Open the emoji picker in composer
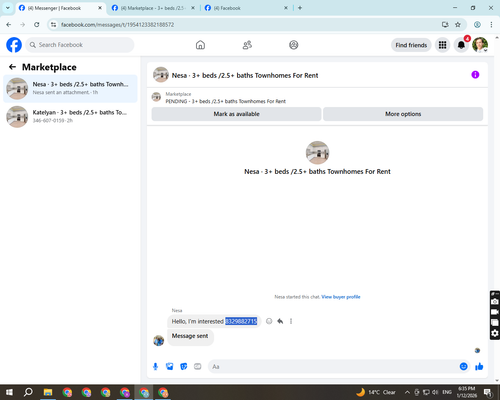 tap(463, 367)
